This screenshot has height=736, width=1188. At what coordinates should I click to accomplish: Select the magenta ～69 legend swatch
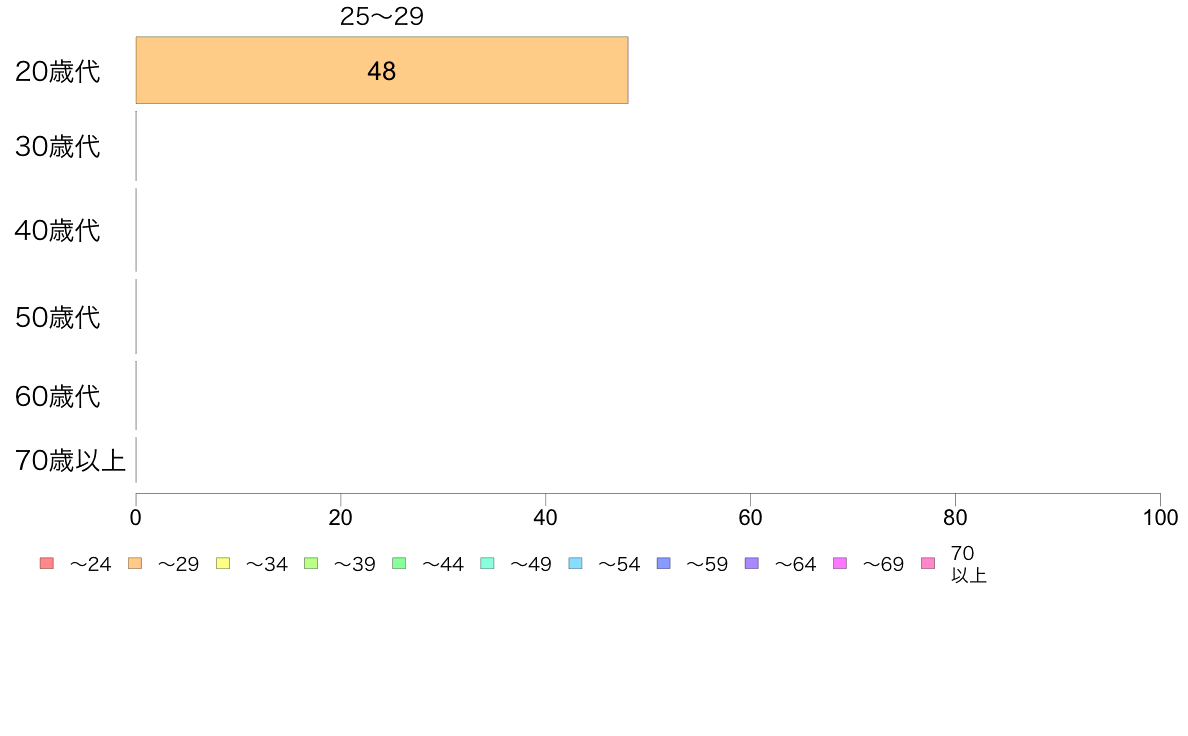coord(839,563)
